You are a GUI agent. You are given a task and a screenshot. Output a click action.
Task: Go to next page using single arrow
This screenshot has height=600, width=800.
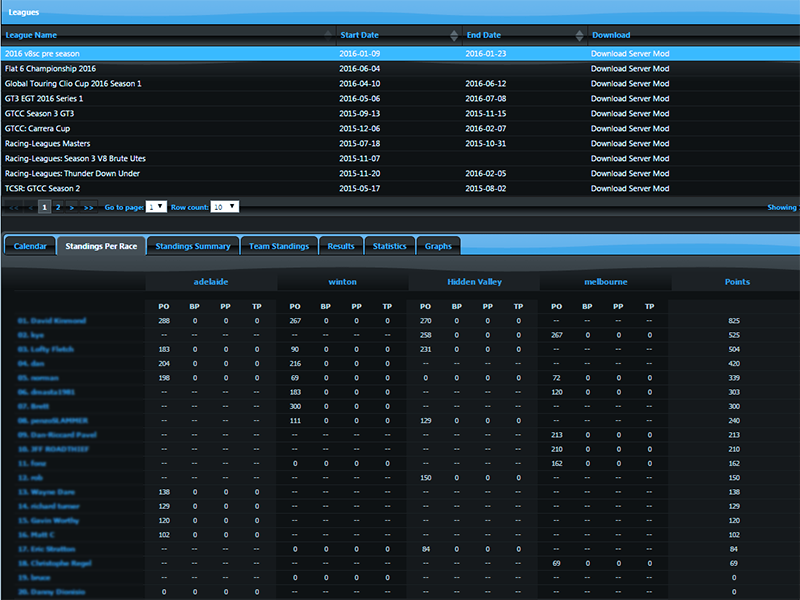pos(72,207)
